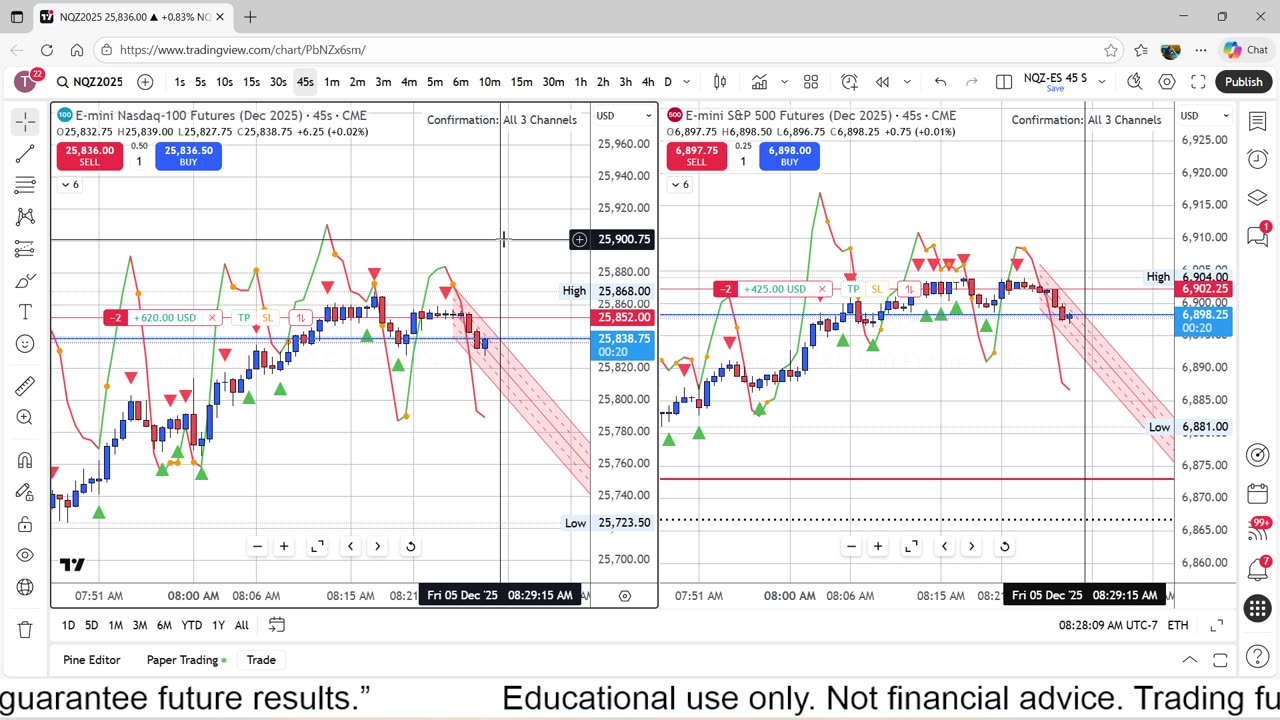The width and height of the screenshot is (1280, 720).
Task: Select the 3M date range
Action: tap(139, 625)
